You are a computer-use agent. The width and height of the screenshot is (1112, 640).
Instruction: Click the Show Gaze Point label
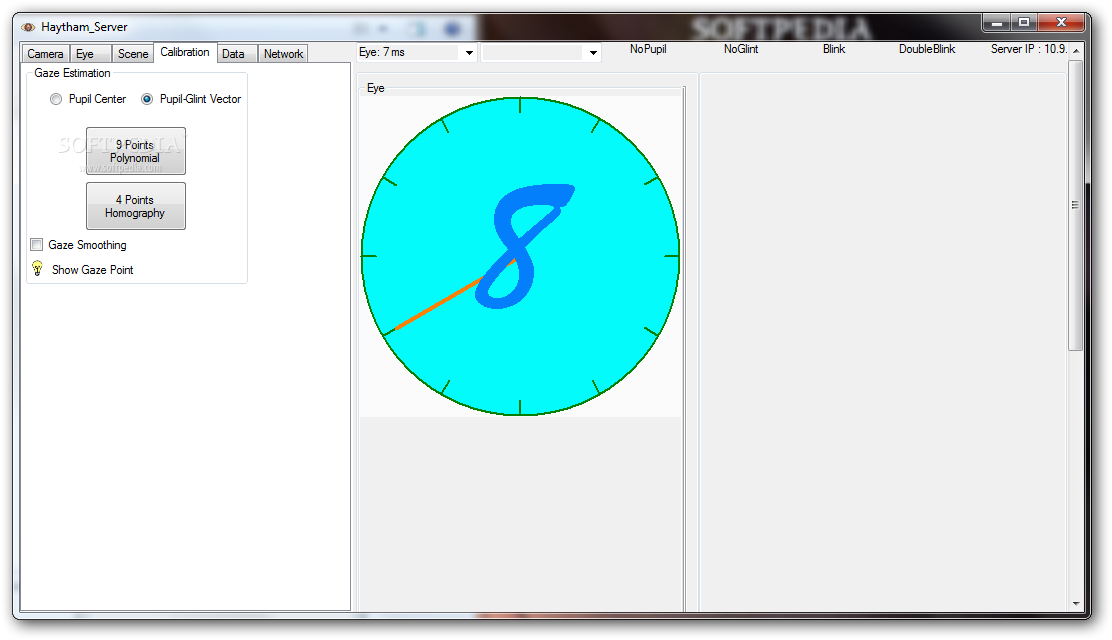tap(92, 270)
